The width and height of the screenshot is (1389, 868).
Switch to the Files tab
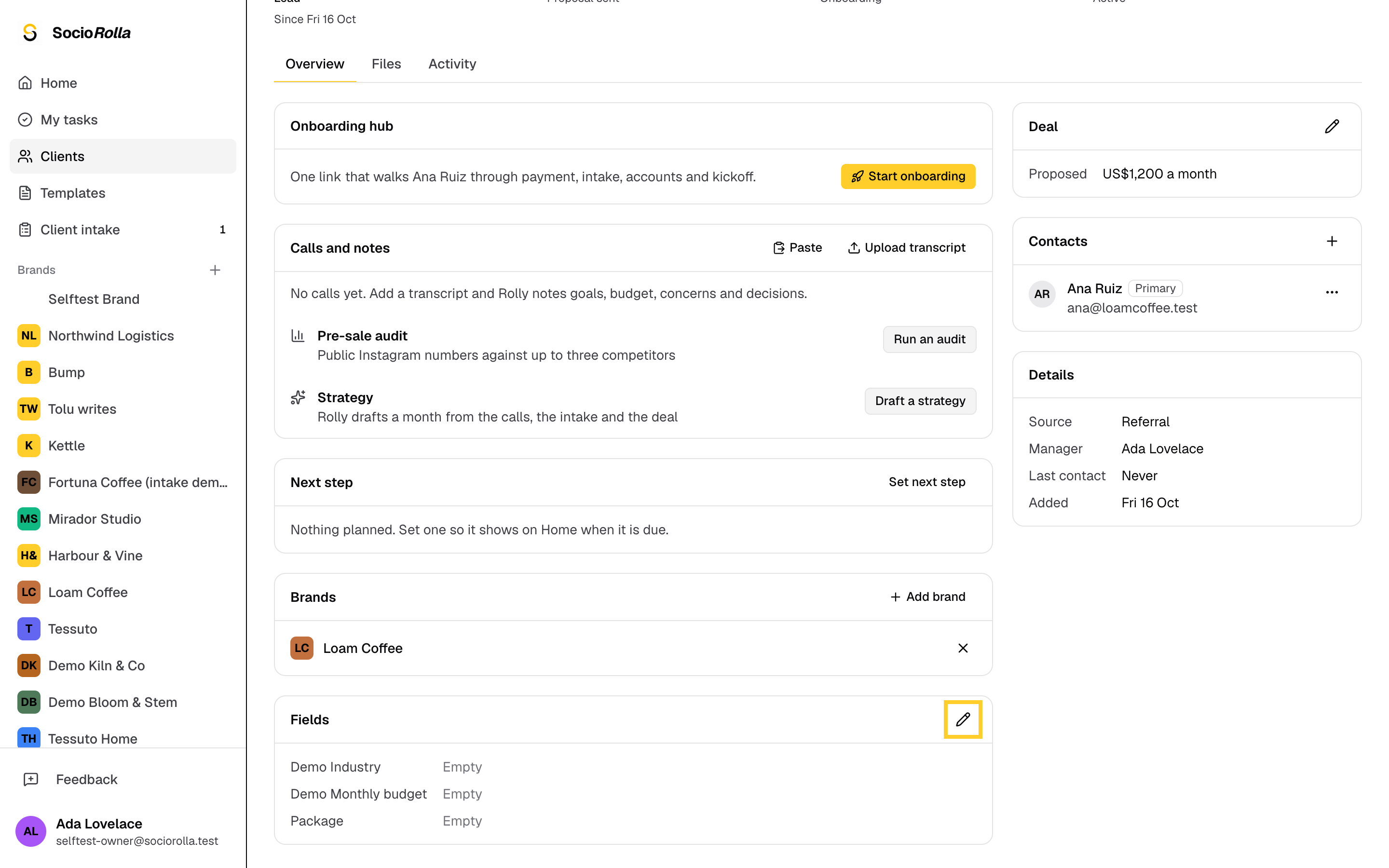386,64
